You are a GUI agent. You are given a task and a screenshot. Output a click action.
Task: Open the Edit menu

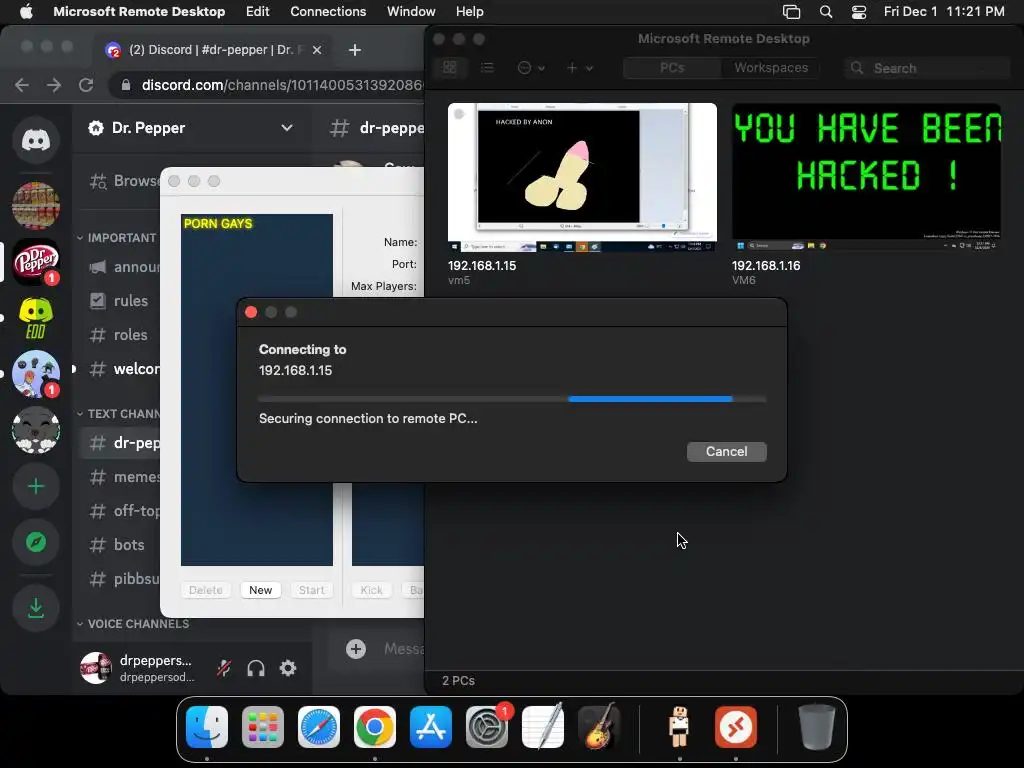click(257, 11)
